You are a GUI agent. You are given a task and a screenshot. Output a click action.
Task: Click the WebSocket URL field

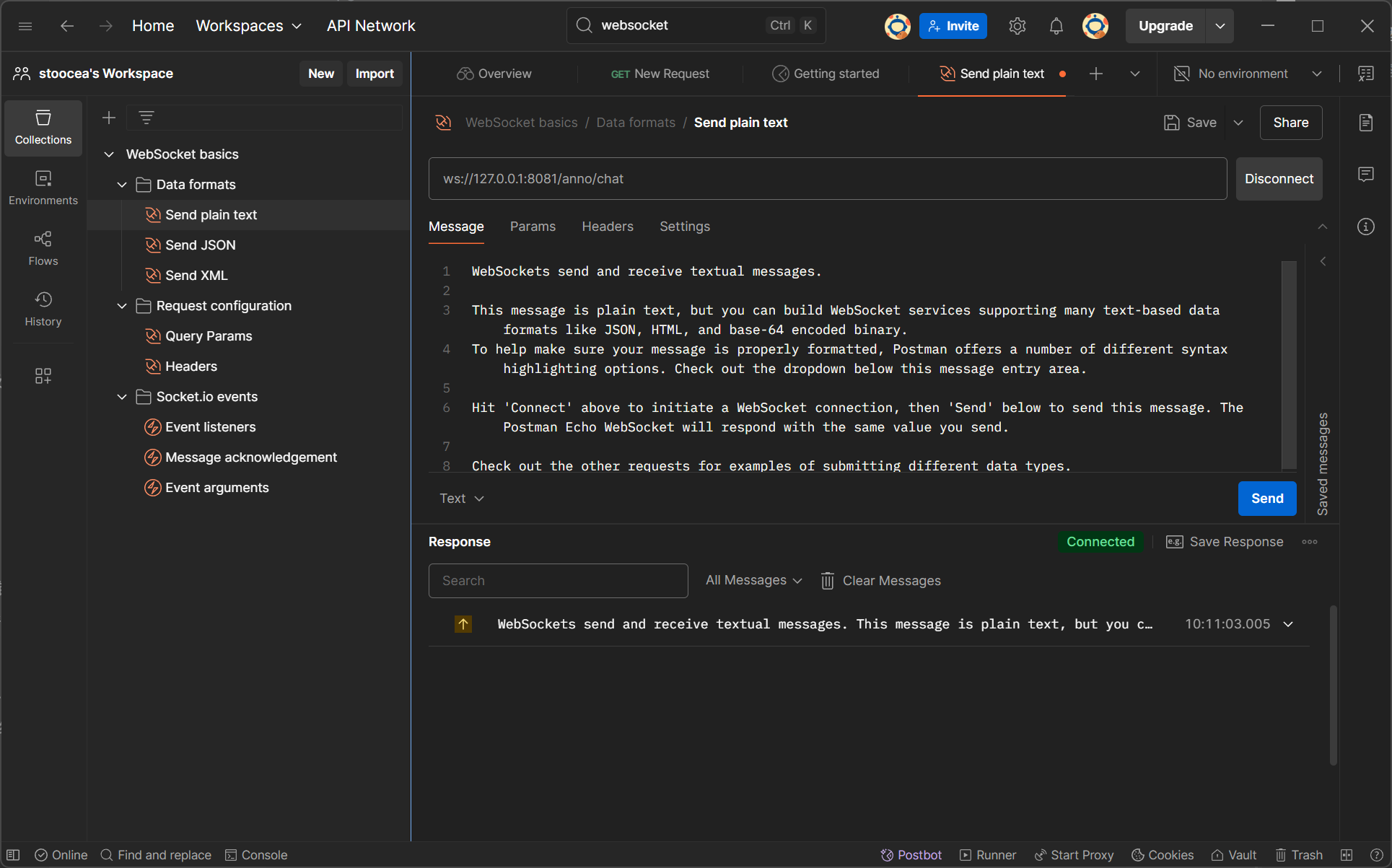coord(828,179)
